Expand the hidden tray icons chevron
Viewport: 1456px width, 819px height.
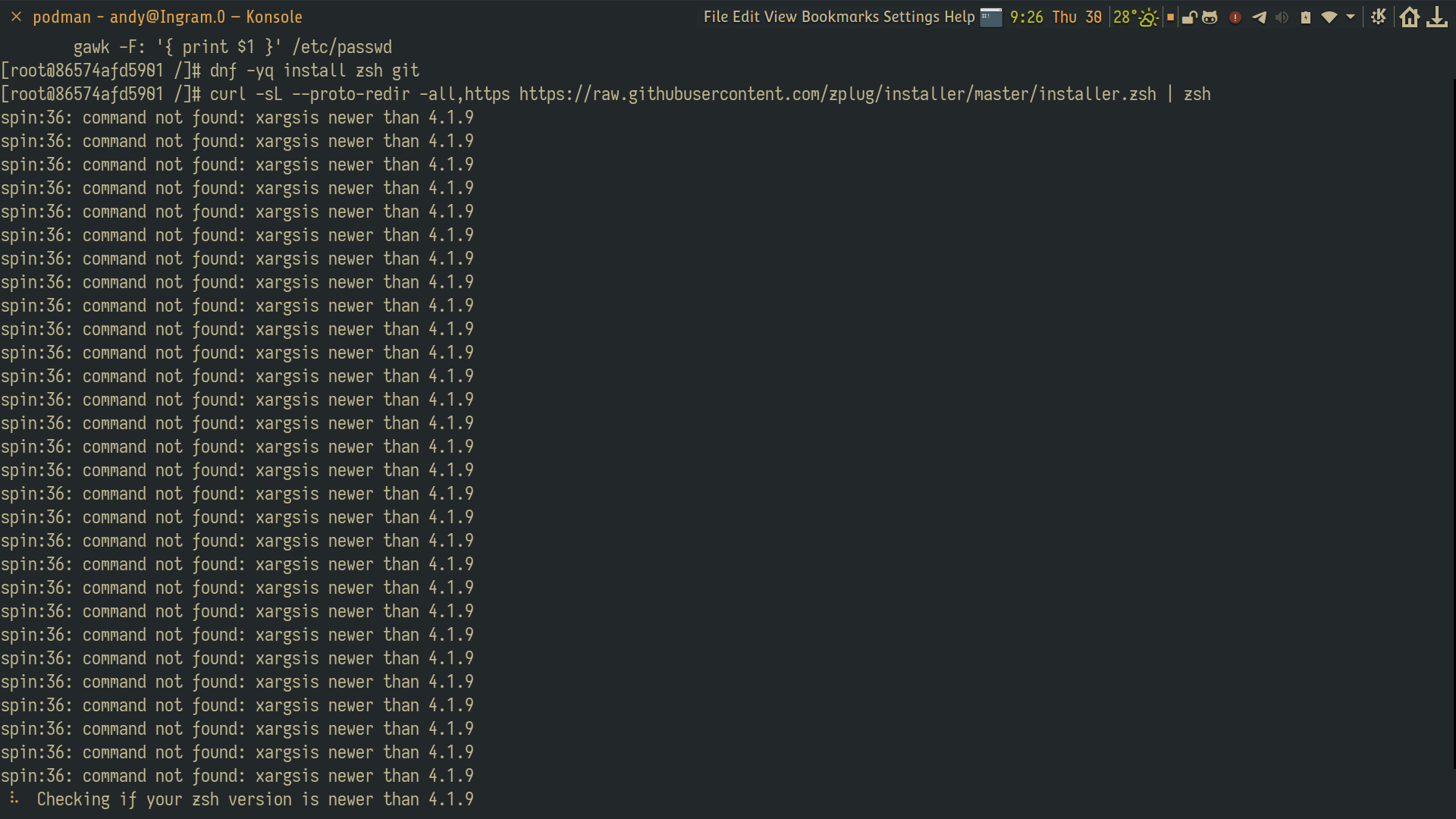(1350, 17)
